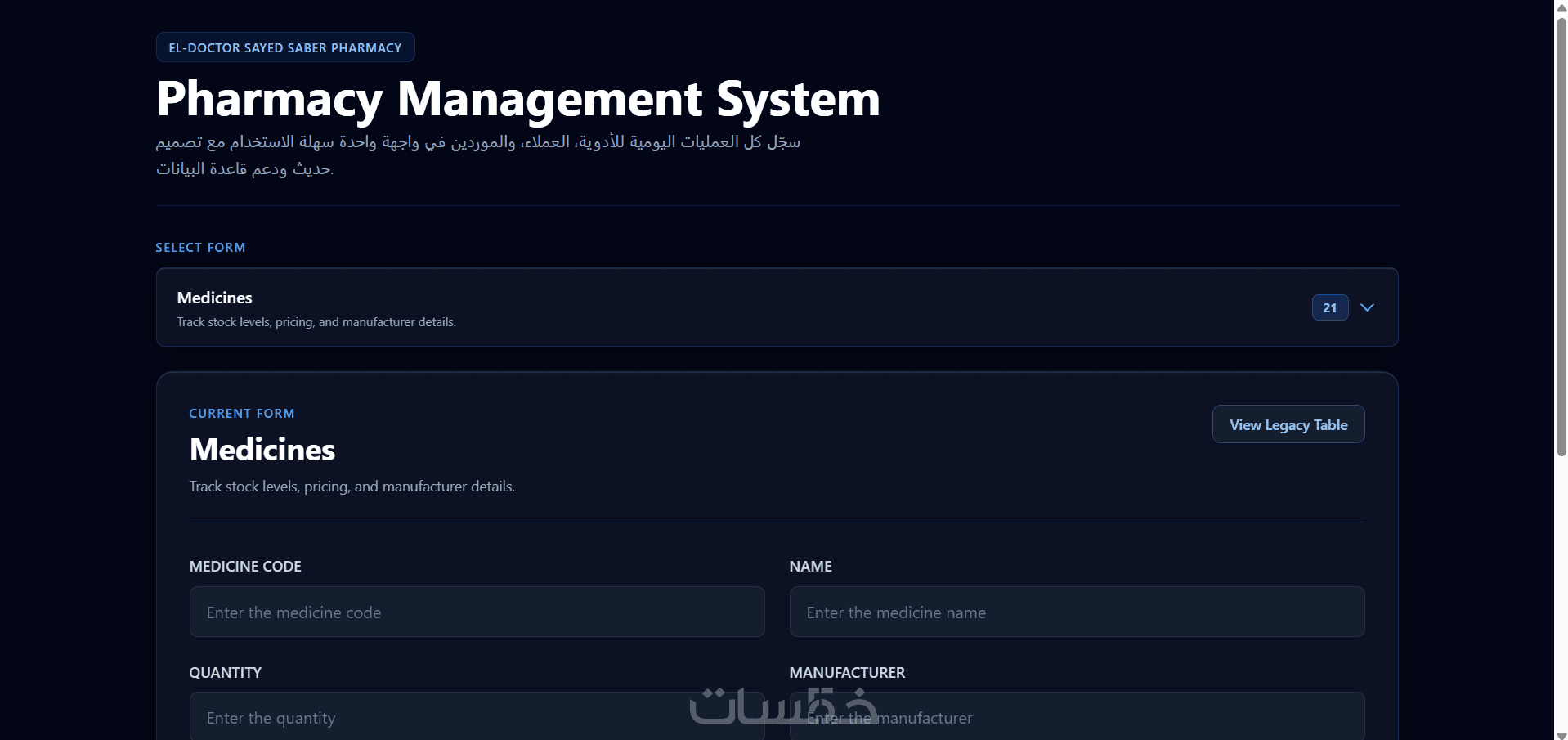Select the Quantity input field
Screen dimensions: 1568x740
click(x=477, y=716)
